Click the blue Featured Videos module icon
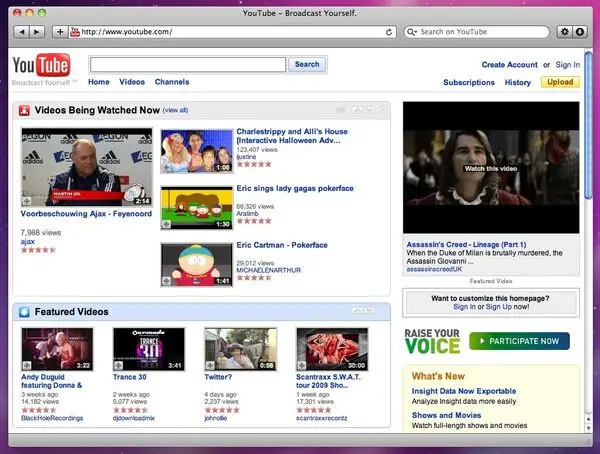This screenshot has width=600, height=454. pos(24,312)
